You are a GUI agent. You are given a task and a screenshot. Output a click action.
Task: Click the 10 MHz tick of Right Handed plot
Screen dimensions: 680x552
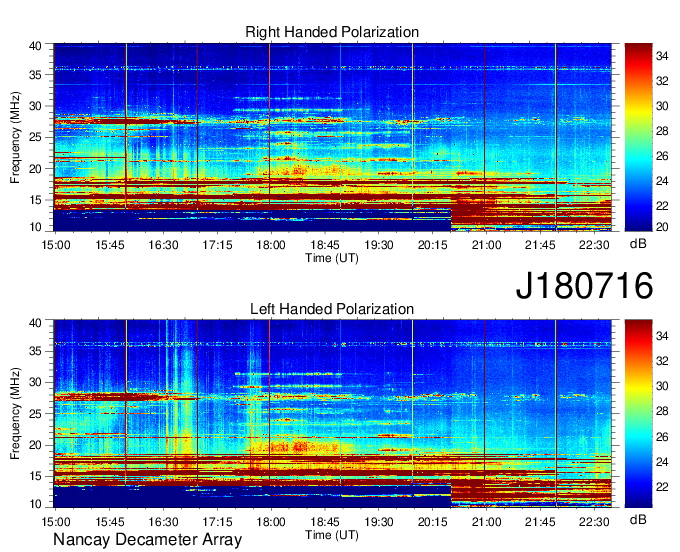(x=35, y=227)
